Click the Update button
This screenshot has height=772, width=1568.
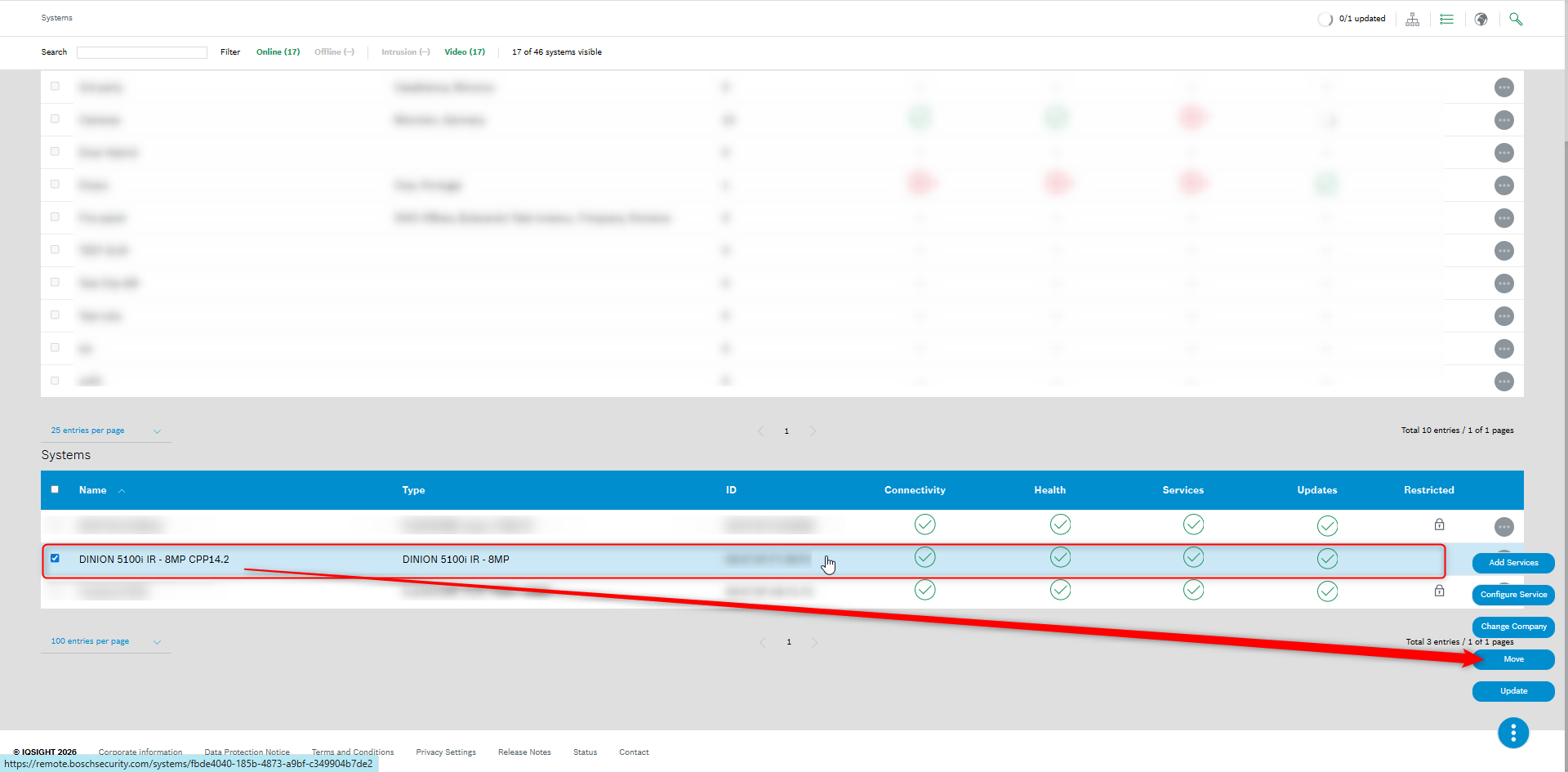click(1513, 691)
